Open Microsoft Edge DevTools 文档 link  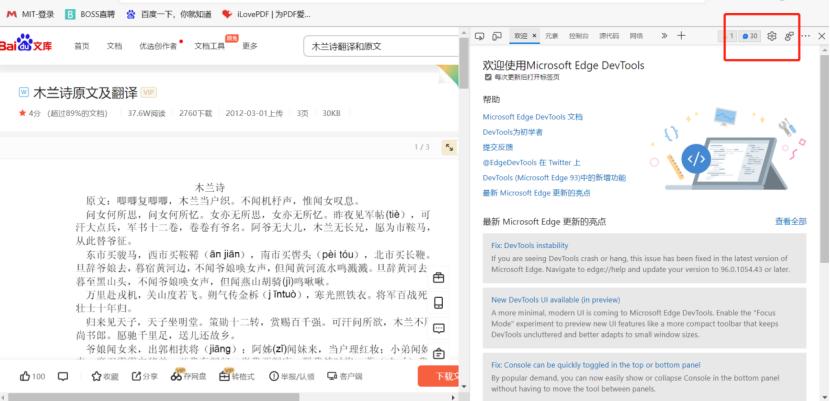[533, 117]
